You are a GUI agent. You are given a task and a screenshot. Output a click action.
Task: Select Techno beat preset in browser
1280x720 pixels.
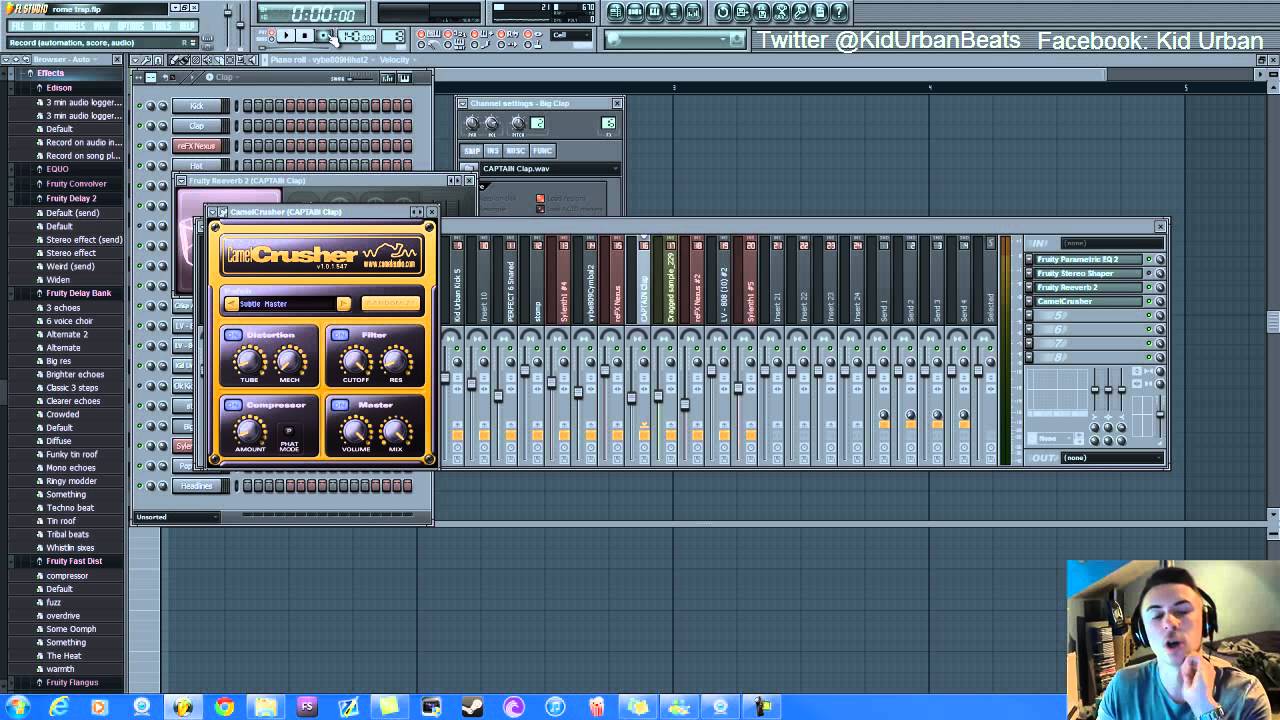click(x=70, y=508)
